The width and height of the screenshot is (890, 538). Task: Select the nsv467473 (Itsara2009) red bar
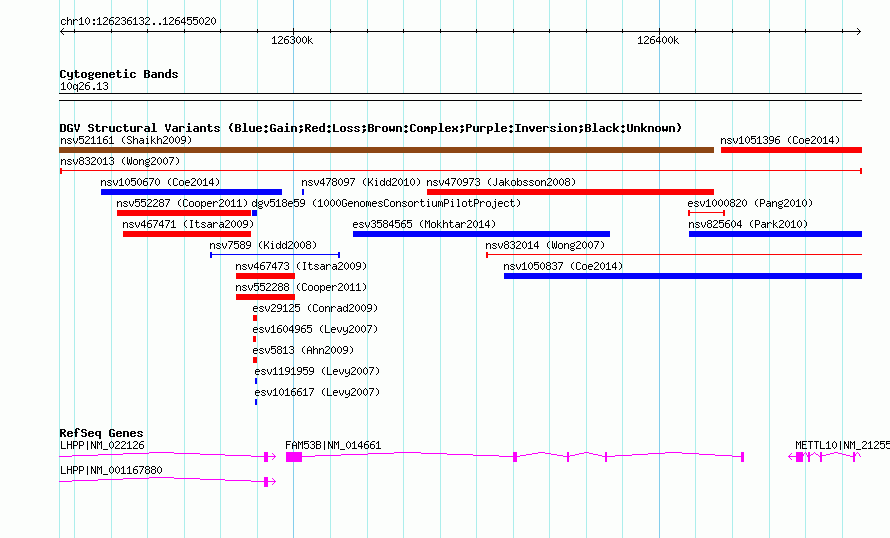[265, 276]
